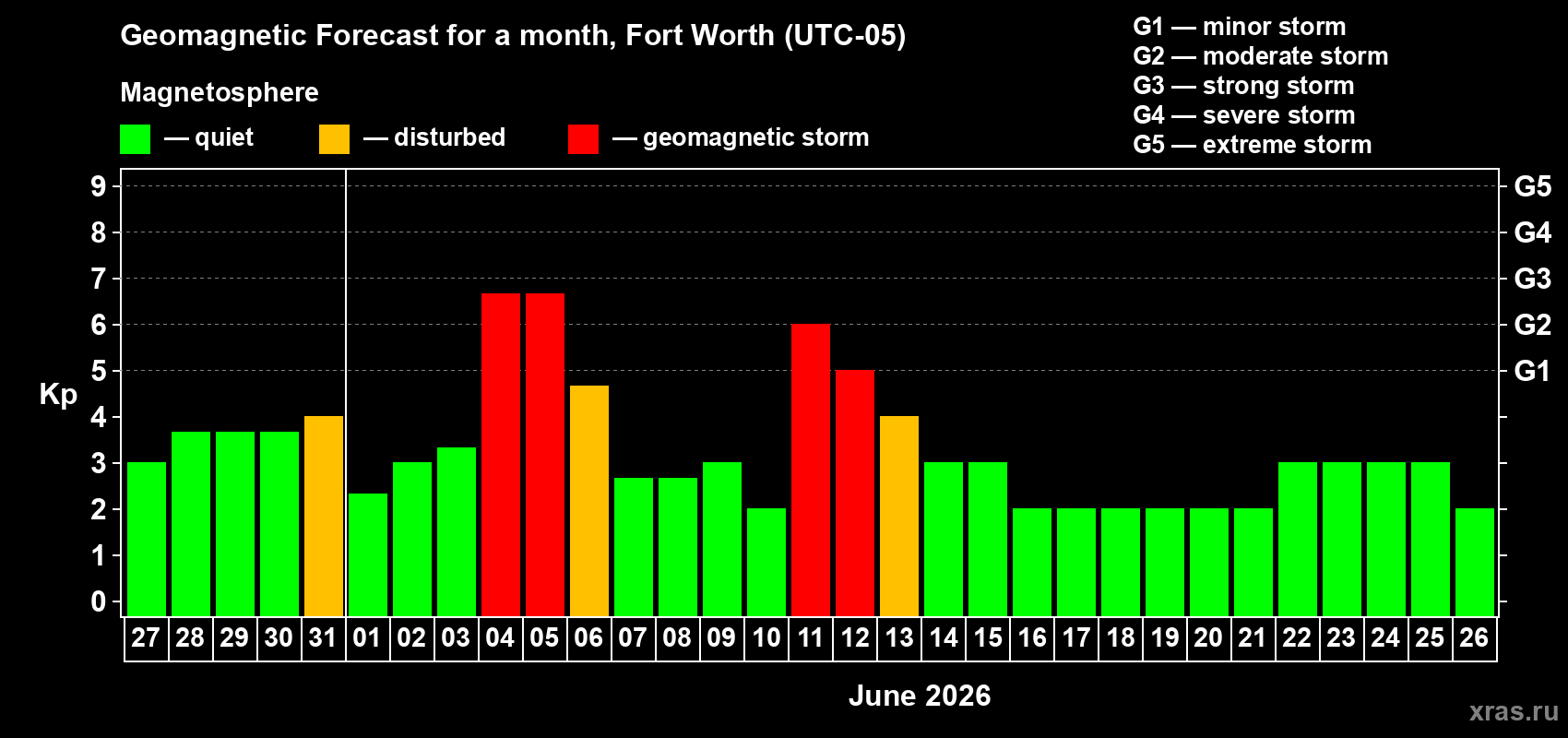Select the orange bar for June 13

pos(899,517)
